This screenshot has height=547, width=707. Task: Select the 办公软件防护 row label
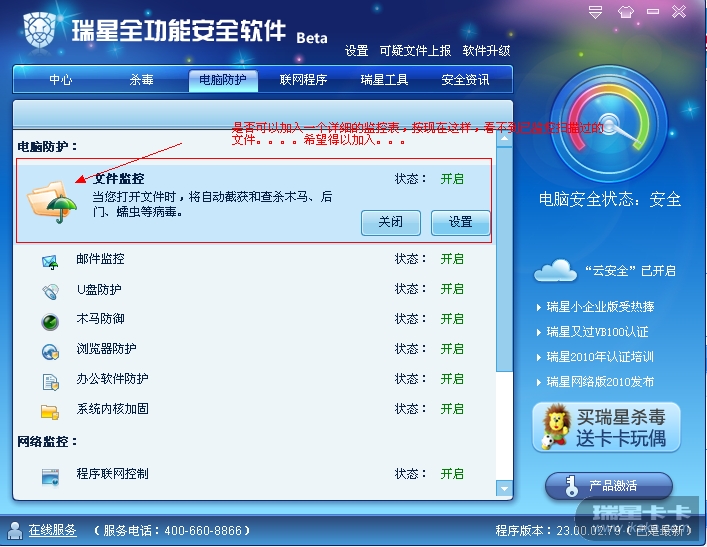(x=112, y=379)
